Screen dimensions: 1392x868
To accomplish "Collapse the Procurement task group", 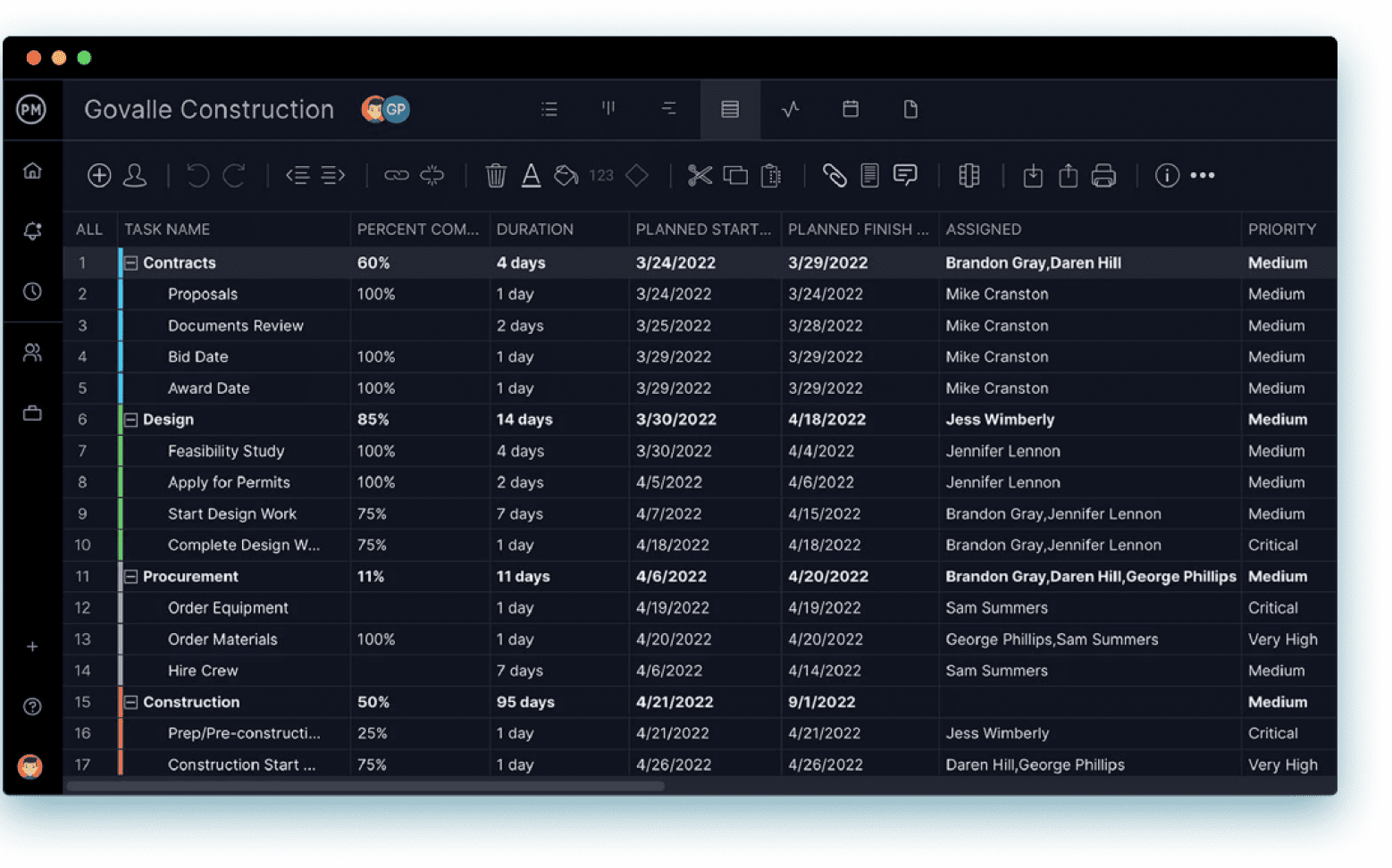I will click(130, 576).
